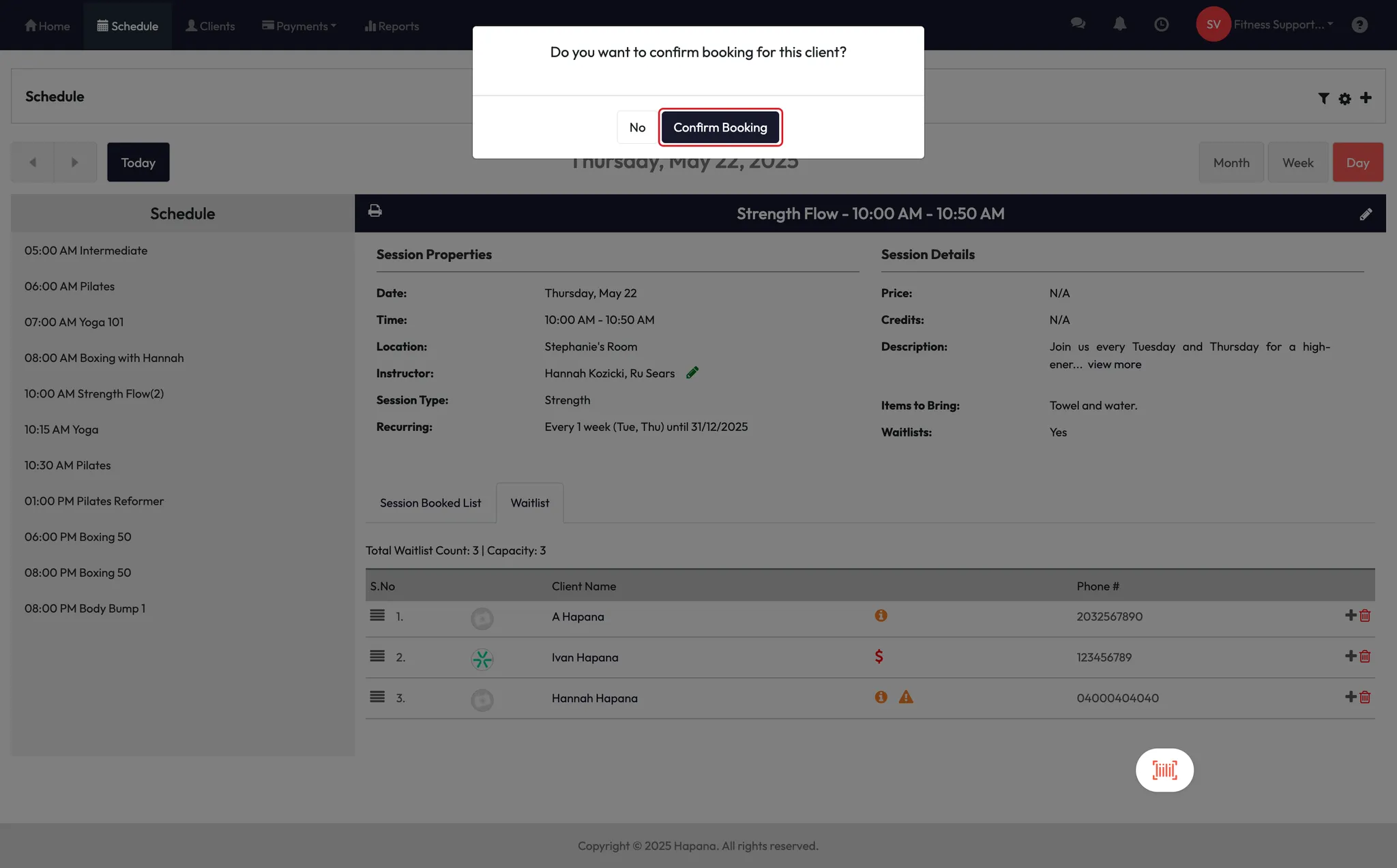Delete Ivan Hapana from the waitlist
This screenshot has height=868, width=1397.
[1365, 657]
